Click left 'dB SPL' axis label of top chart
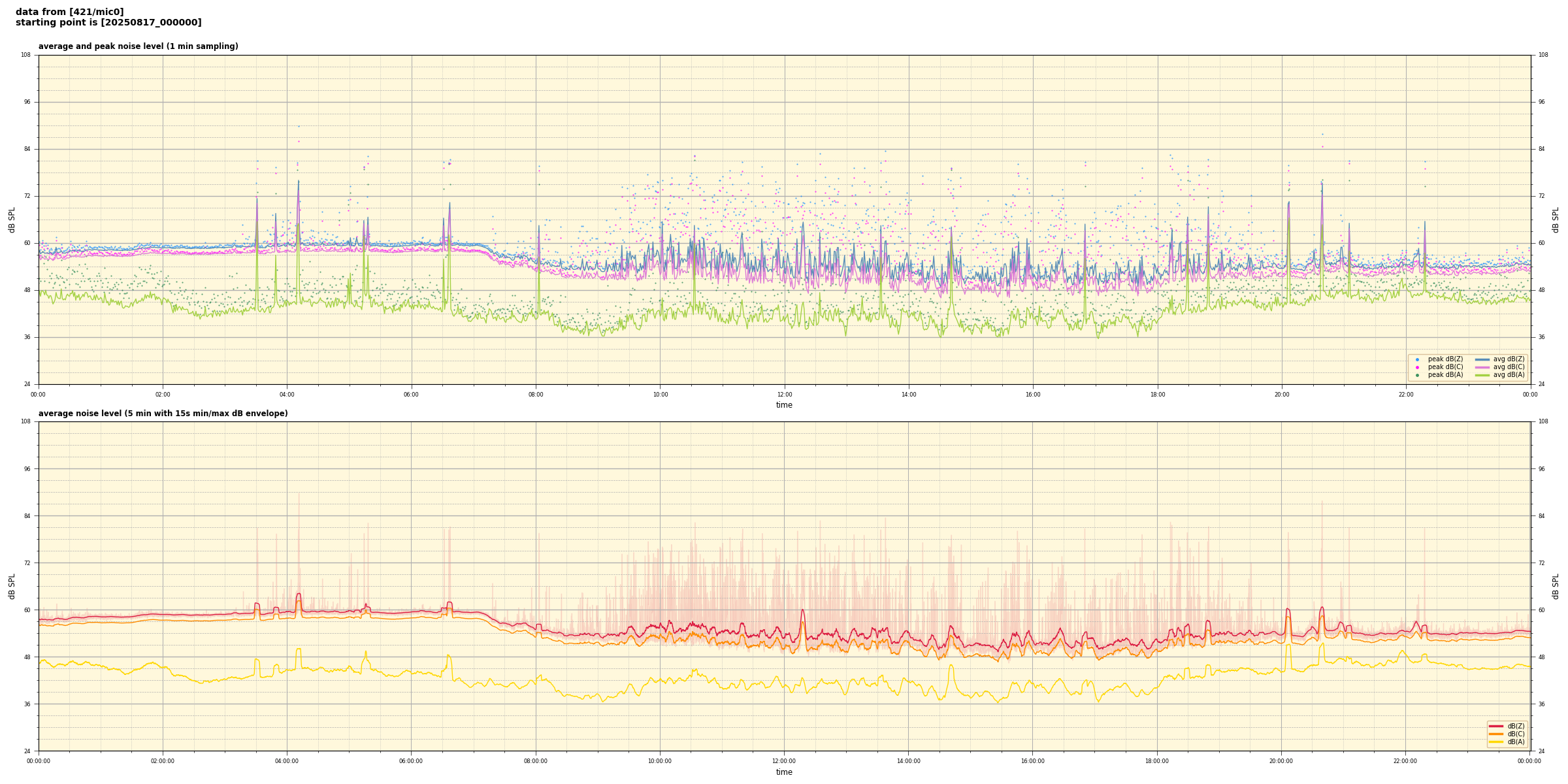The width and height of the screenshot is (1568, 784). pyautogui.click(x=12, y=220)
